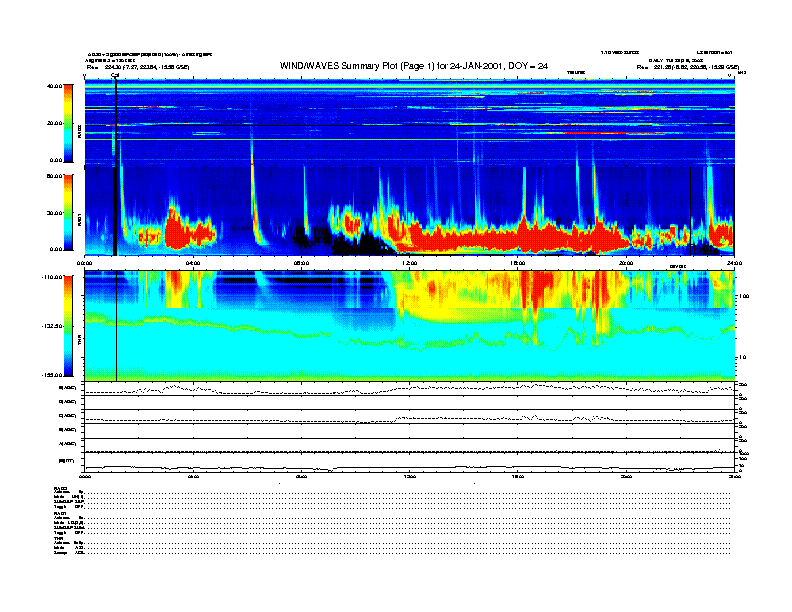This screenshot has width=792, height=612.
Task: Click the 20.00 label on RAD2 scale
Action: pos(54,123)
